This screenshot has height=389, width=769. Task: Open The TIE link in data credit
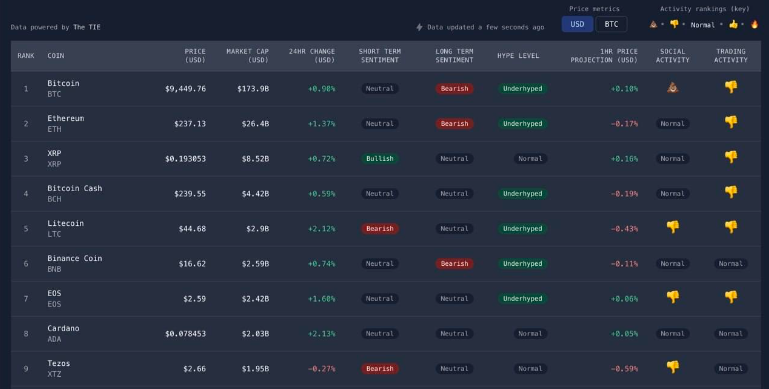[x=87, y=27]
